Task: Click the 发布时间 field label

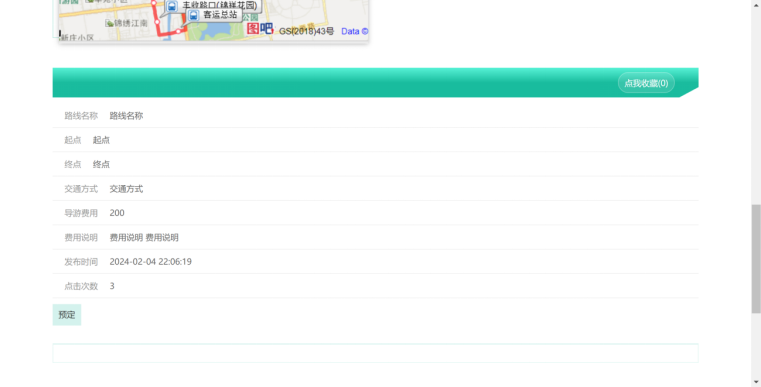Action: click(81, 262)
